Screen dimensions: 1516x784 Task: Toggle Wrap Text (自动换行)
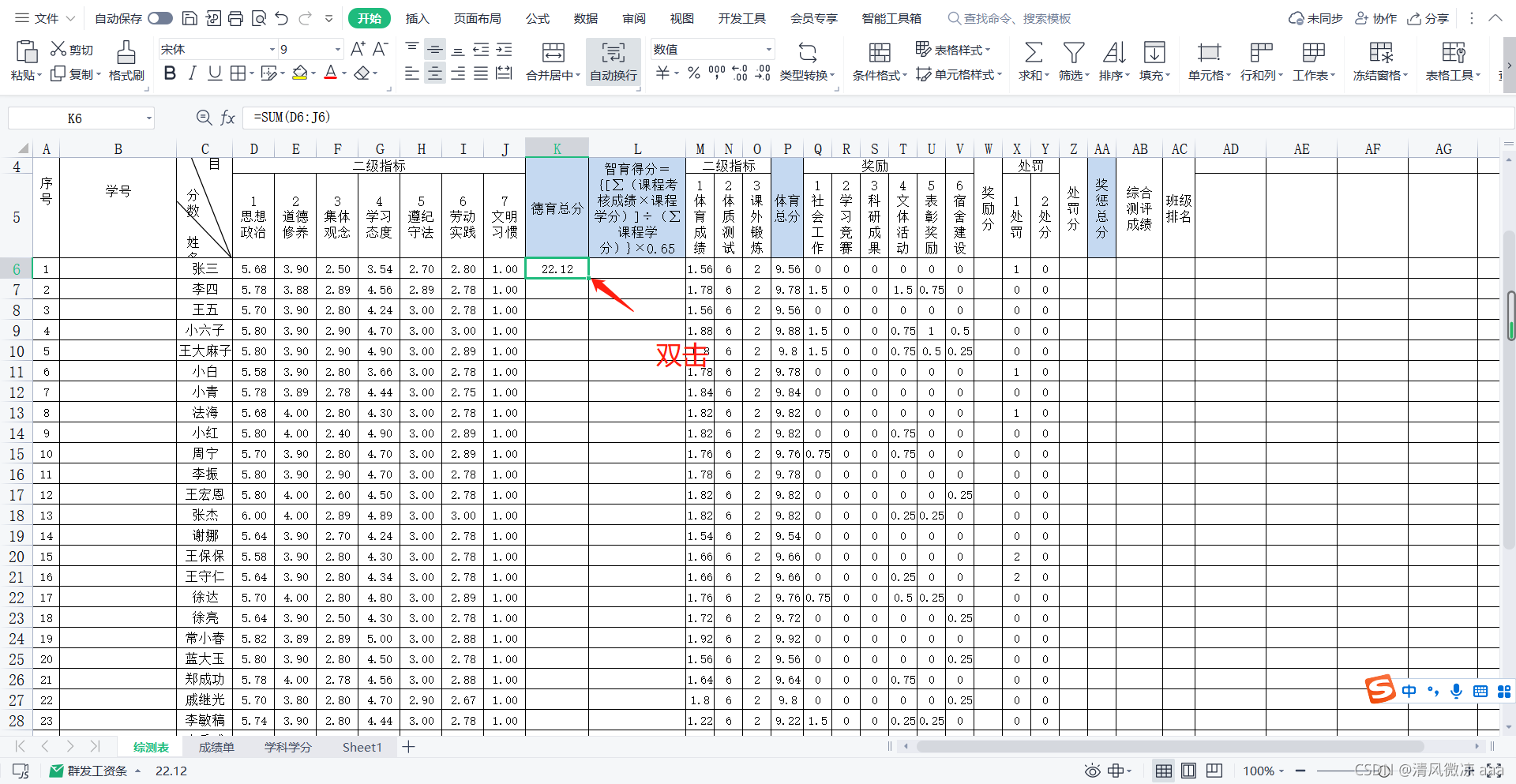tap(614, 62)
